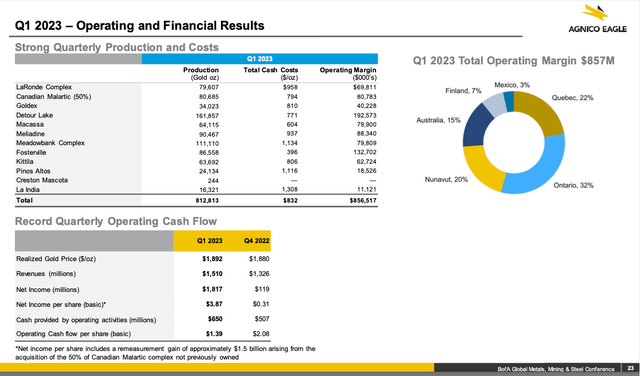Click the remeasurement gain footnote text
Viewport: 640px width, 376px height.
point(165,353)
